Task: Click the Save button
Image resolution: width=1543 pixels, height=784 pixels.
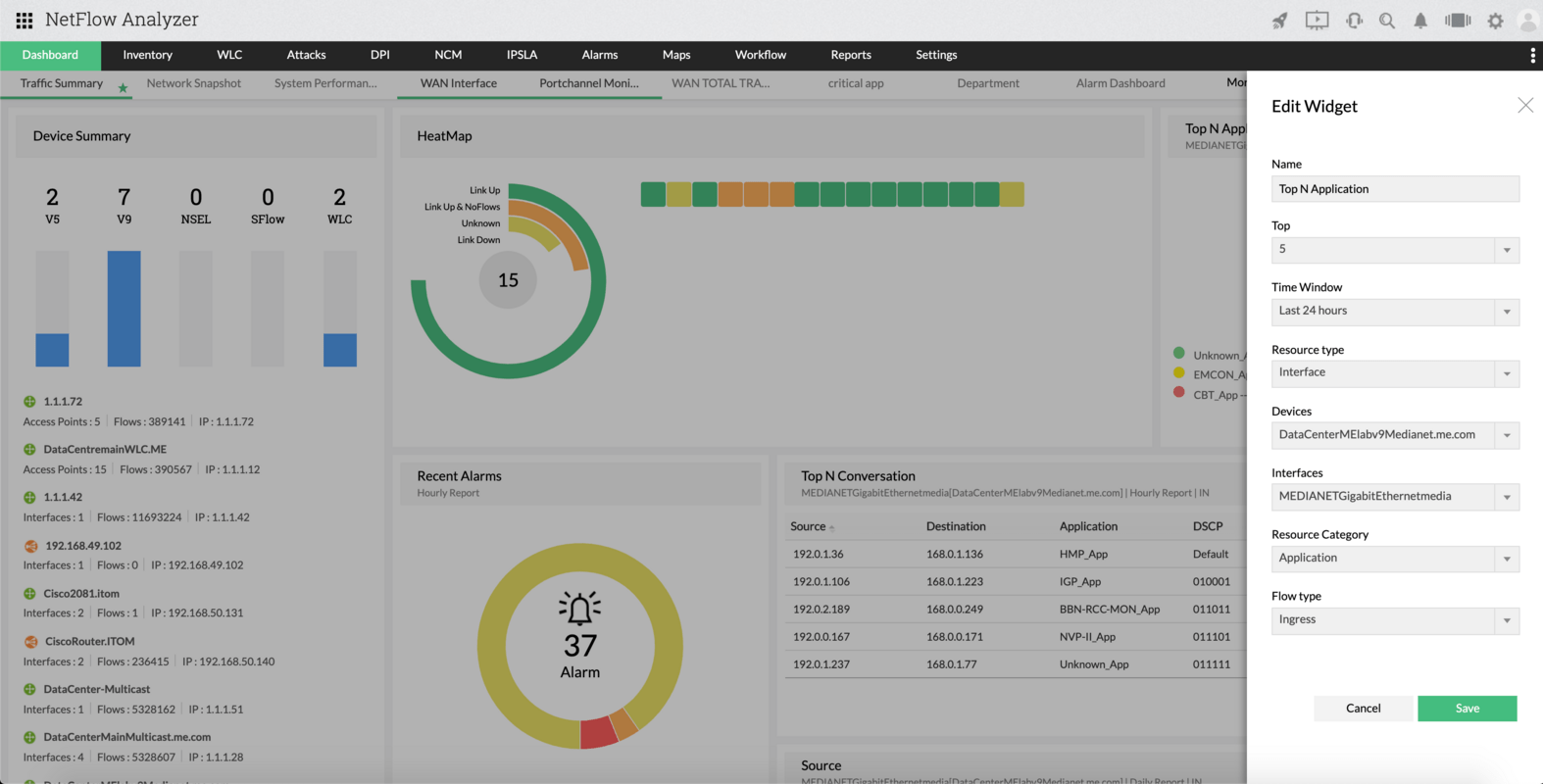Action: (1467, 709)
